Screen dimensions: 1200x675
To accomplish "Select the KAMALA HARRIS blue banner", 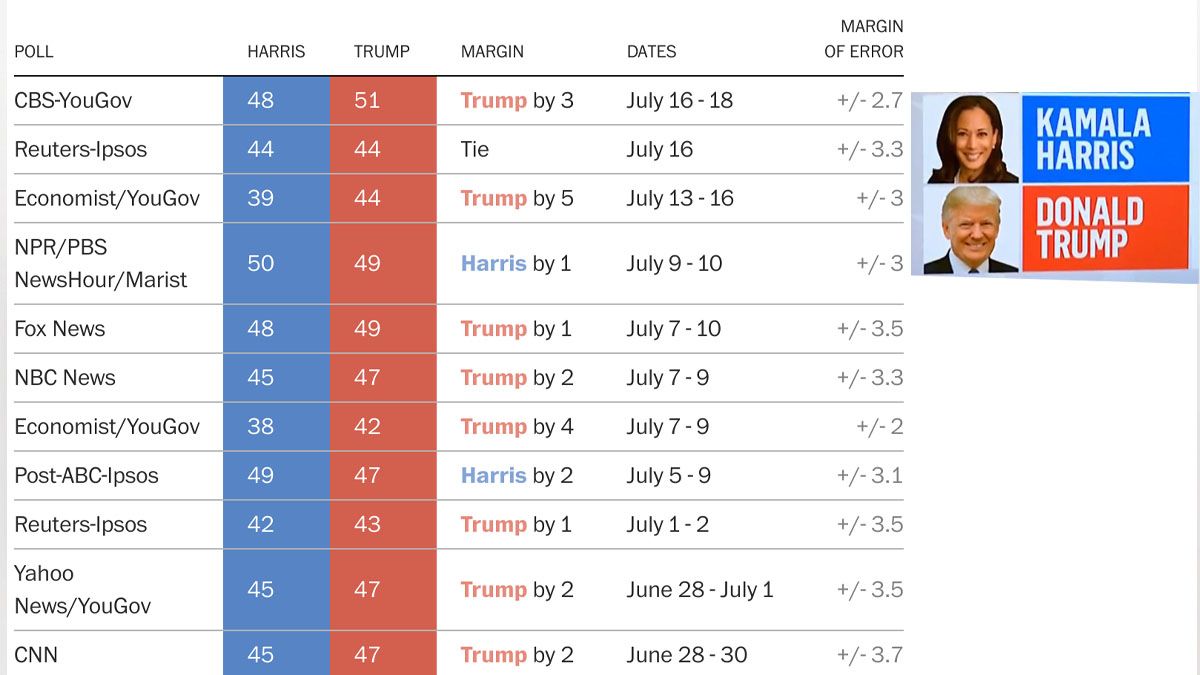I will click(1105, 138).
